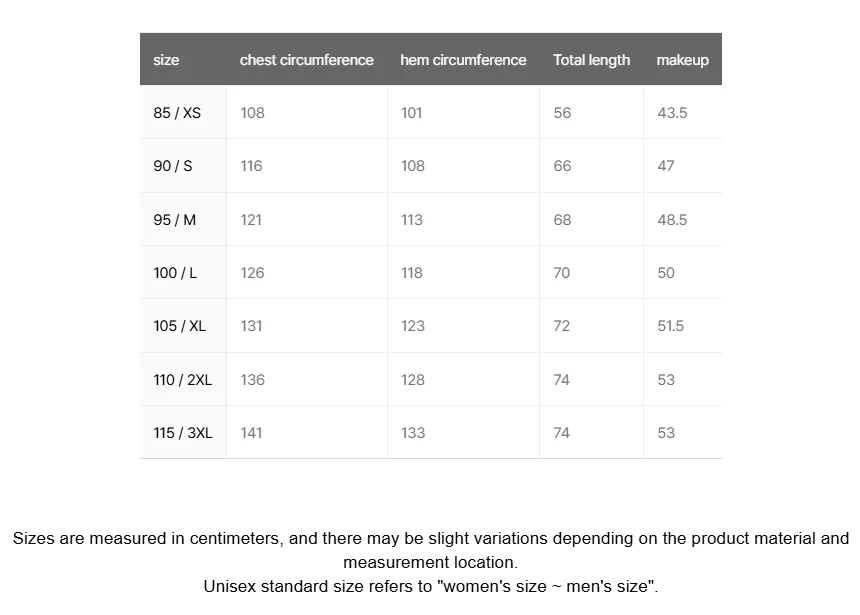Viewport: 860px width, 615px height.
Task: Click the 90 / S size row label
Action: pyautogui.click(x=173, y=166)
